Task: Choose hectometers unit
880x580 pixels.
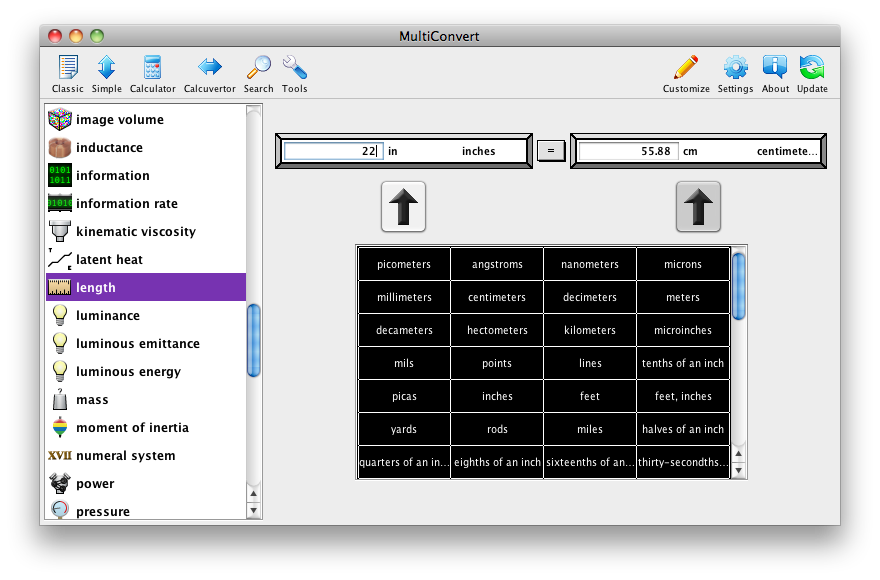Action: click(497, 330)
